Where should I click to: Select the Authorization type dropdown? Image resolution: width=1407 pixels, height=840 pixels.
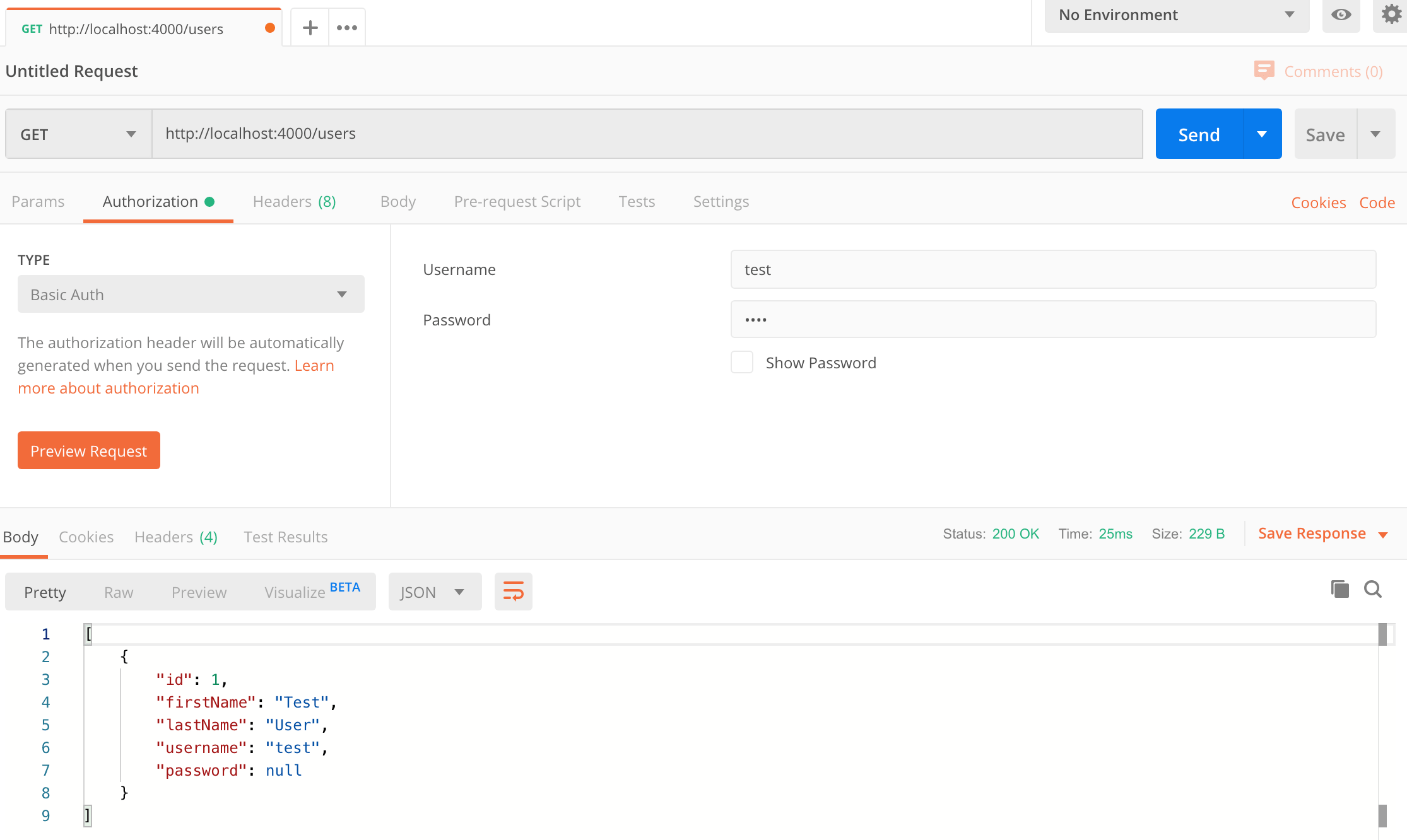coord(190,294)
